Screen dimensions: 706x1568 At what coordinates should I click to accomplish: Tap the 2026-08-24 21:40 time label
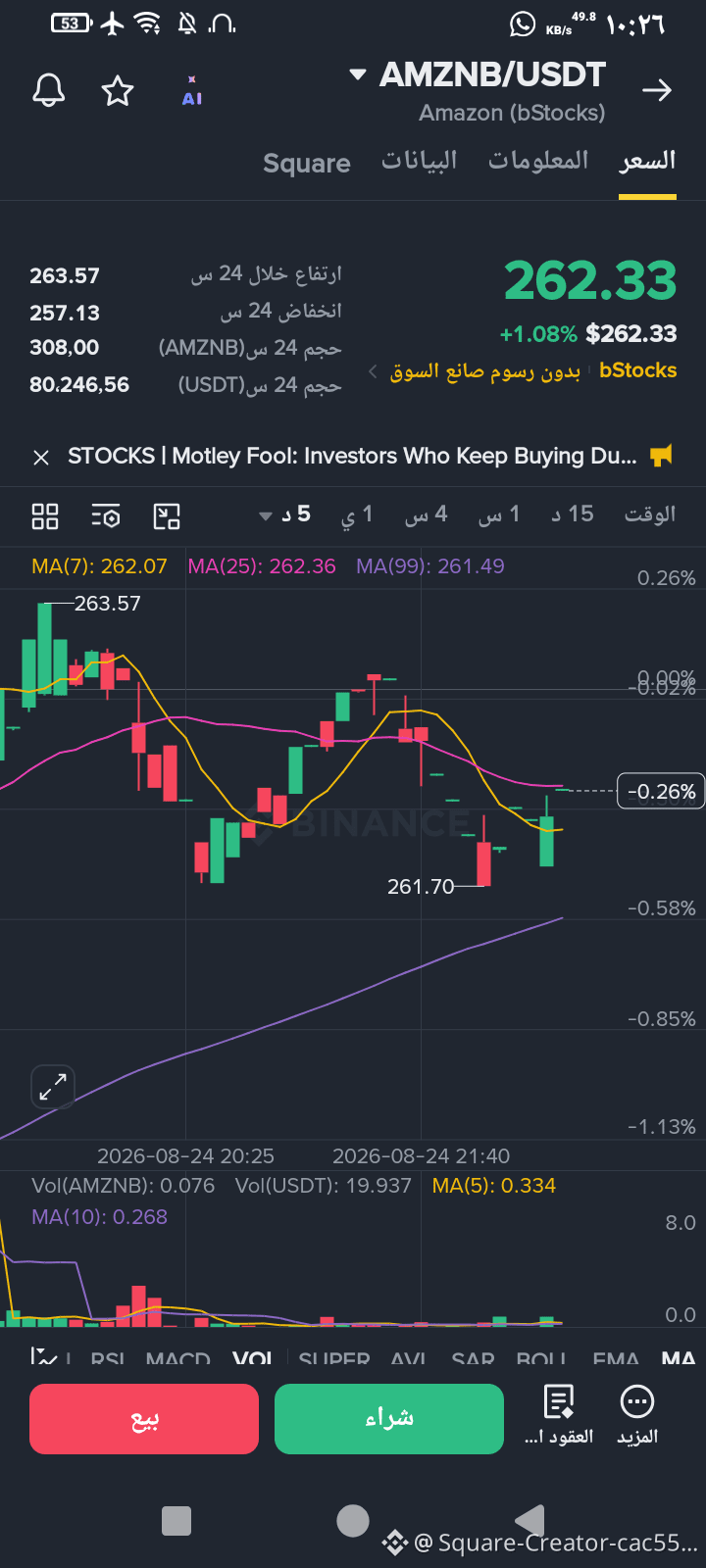[x=422, y=1156]
